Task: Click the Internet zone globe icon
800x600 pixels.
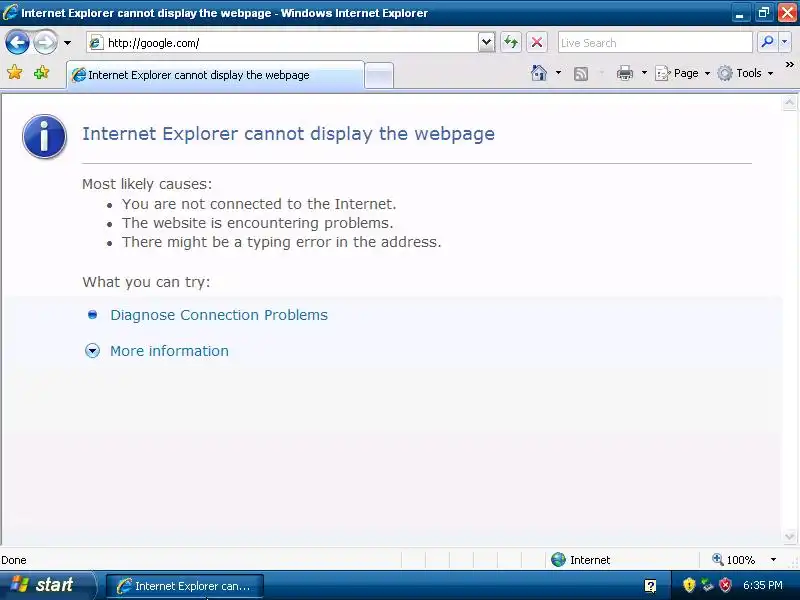Action: [x=558, y=560]
